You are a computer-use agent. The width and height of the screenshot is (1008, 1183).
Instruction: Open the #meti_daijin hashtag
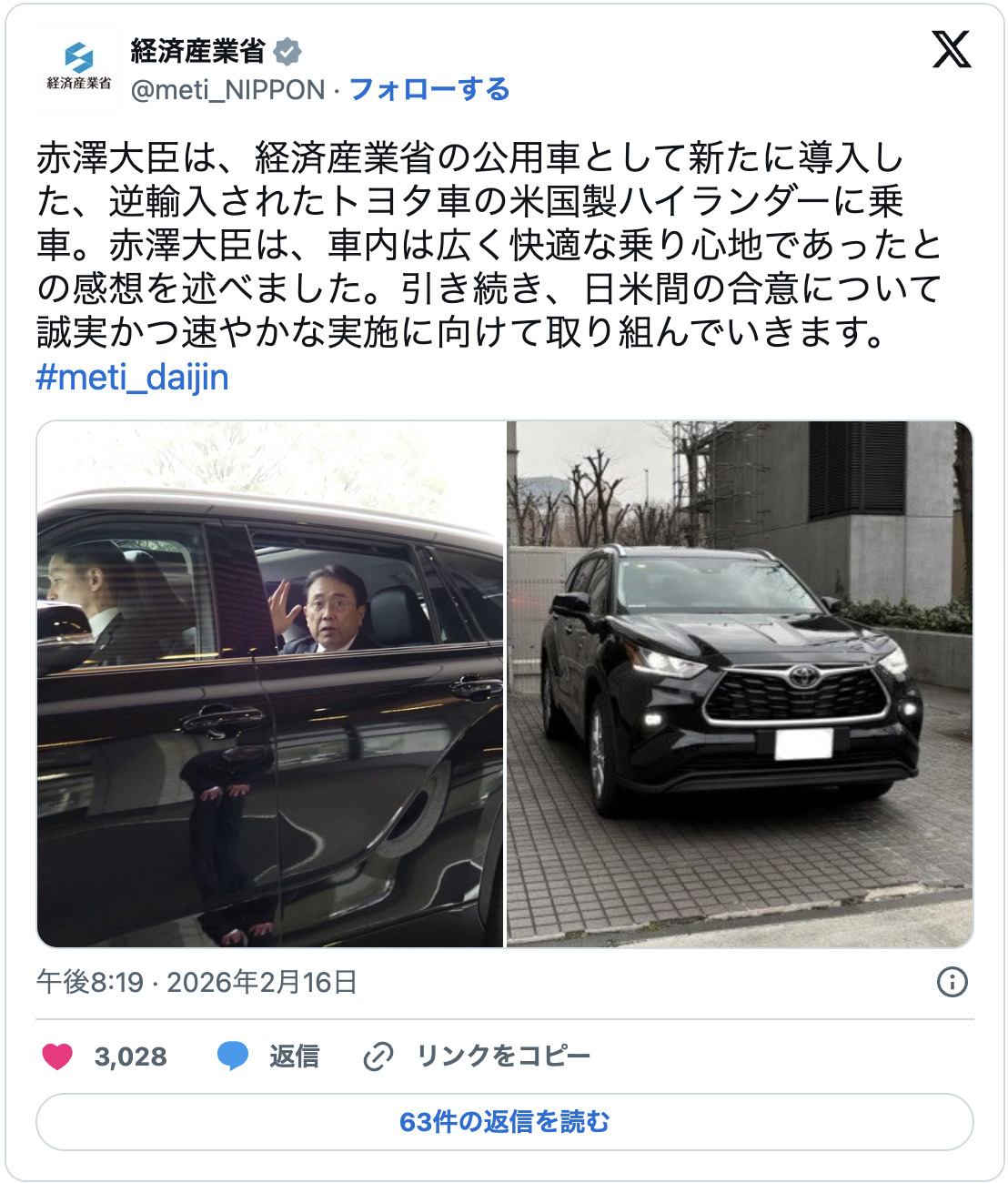133,377
